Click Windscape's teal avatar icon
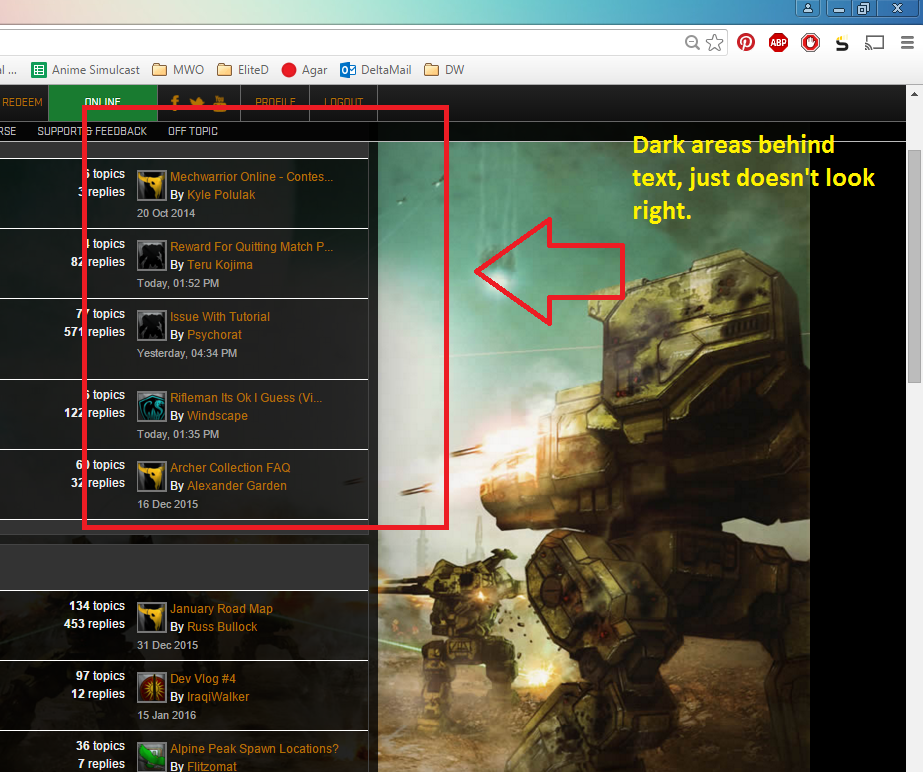 tap(151, 407)
